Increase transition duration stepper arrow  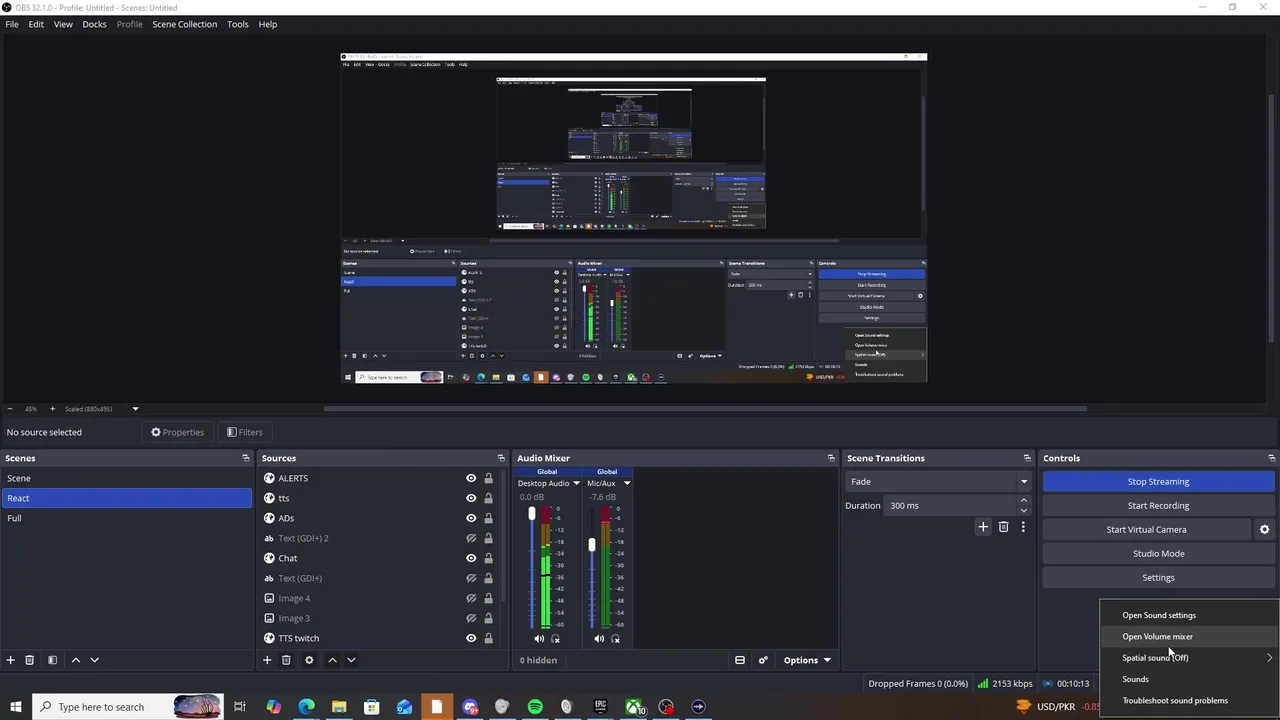[1023, 501]
